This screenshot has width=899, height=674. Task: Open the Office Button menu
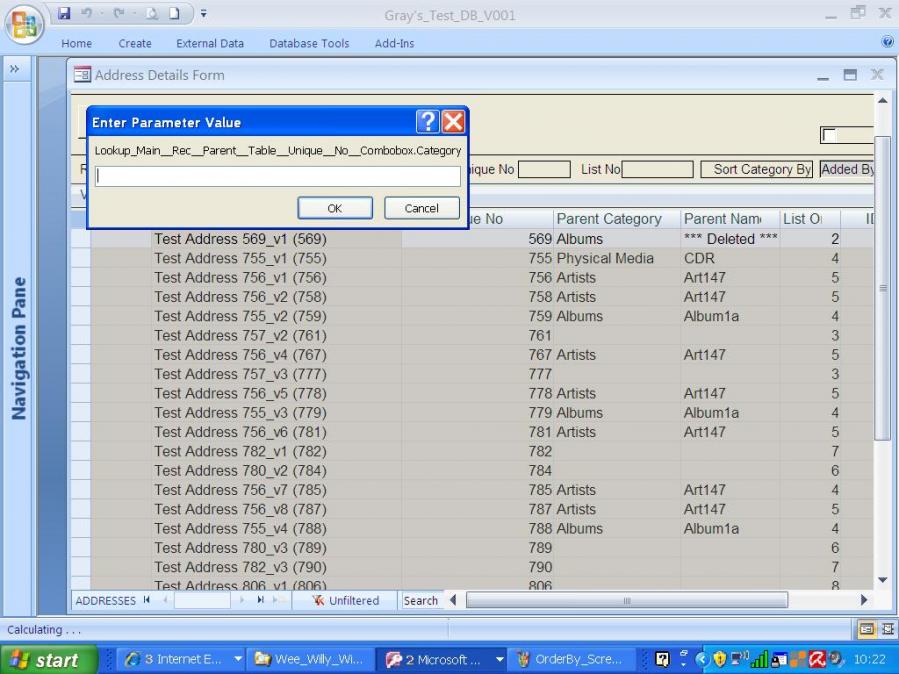tap(25, 25)
